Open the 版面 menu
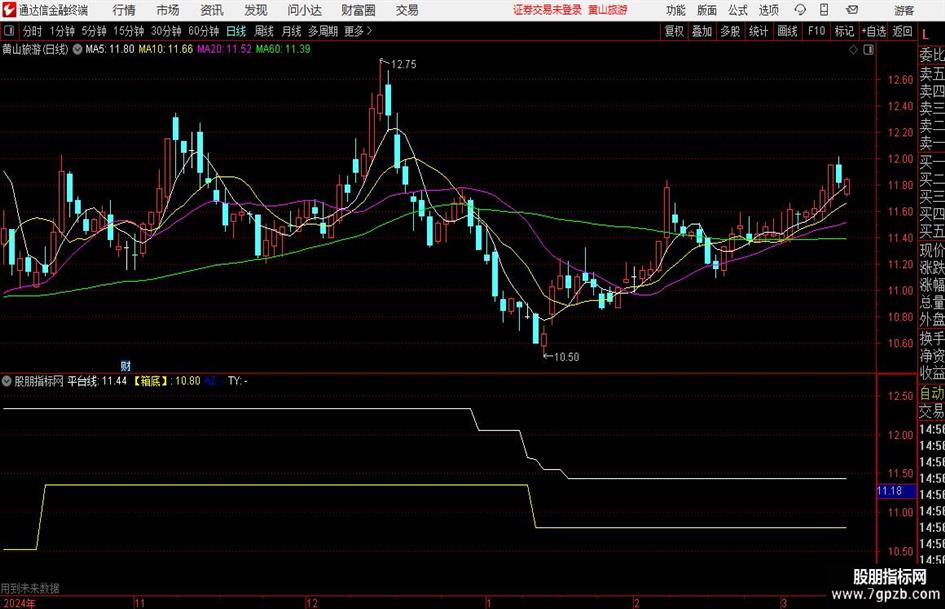 706,10
